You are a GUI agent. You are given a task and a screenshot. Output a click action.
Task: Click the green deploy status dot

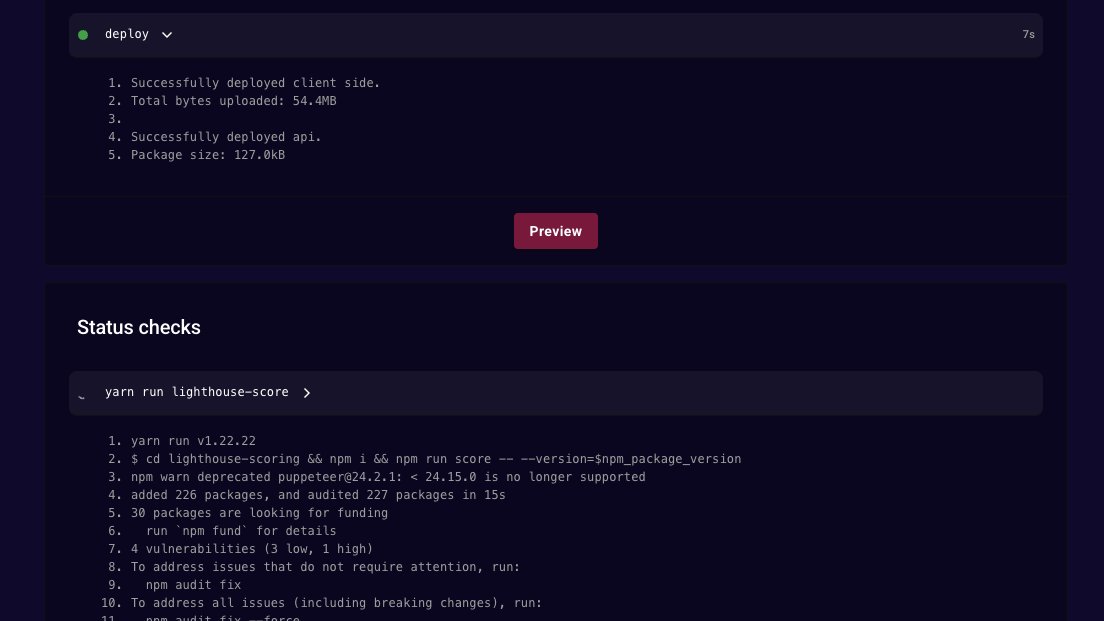(83, 34)
